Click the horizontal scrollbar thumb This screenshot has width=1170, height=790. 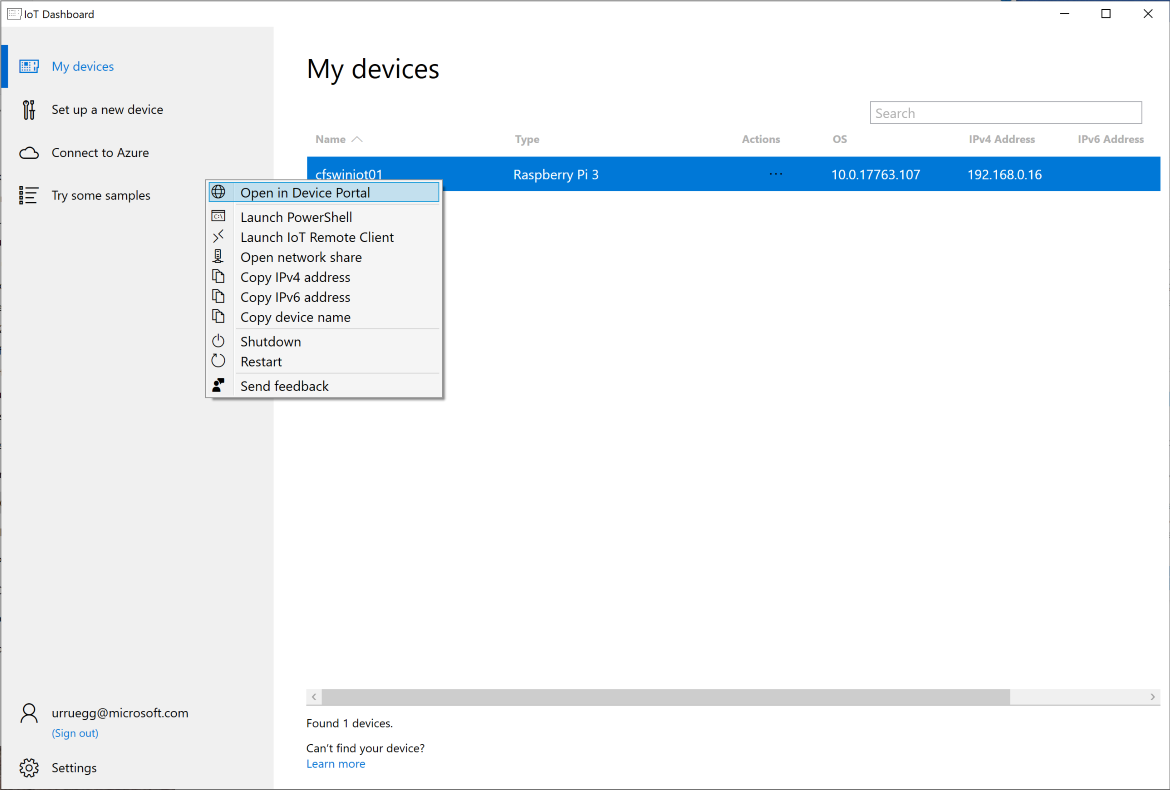666,697
